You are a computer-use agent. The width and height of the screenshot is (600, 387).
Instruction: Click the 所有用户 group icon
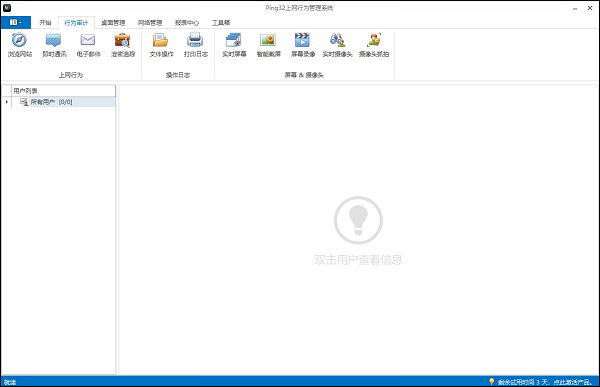coord(24,102)
